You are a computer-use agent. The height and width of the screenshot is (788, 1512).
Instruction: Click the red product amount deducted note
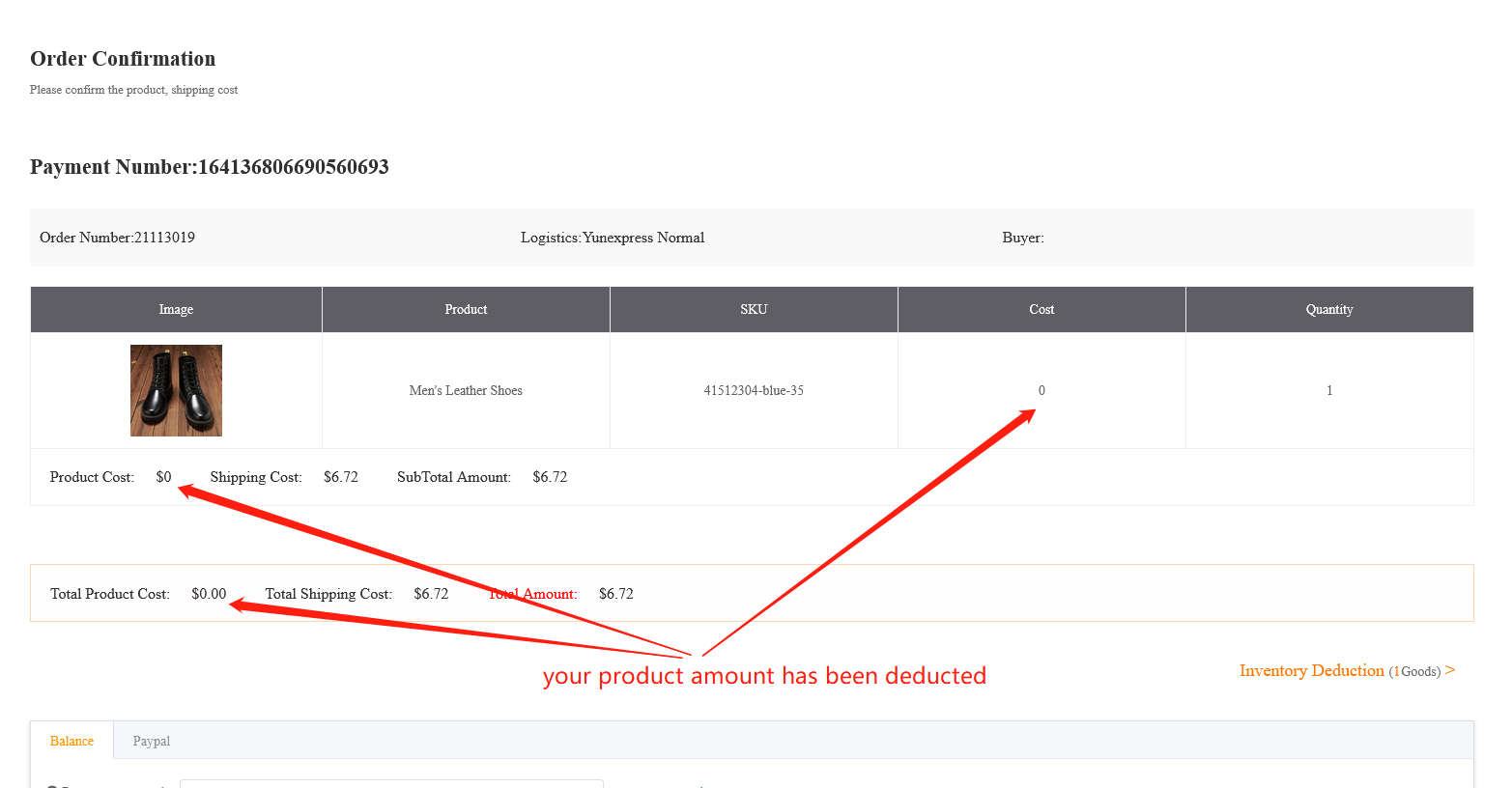pos(764,675)
